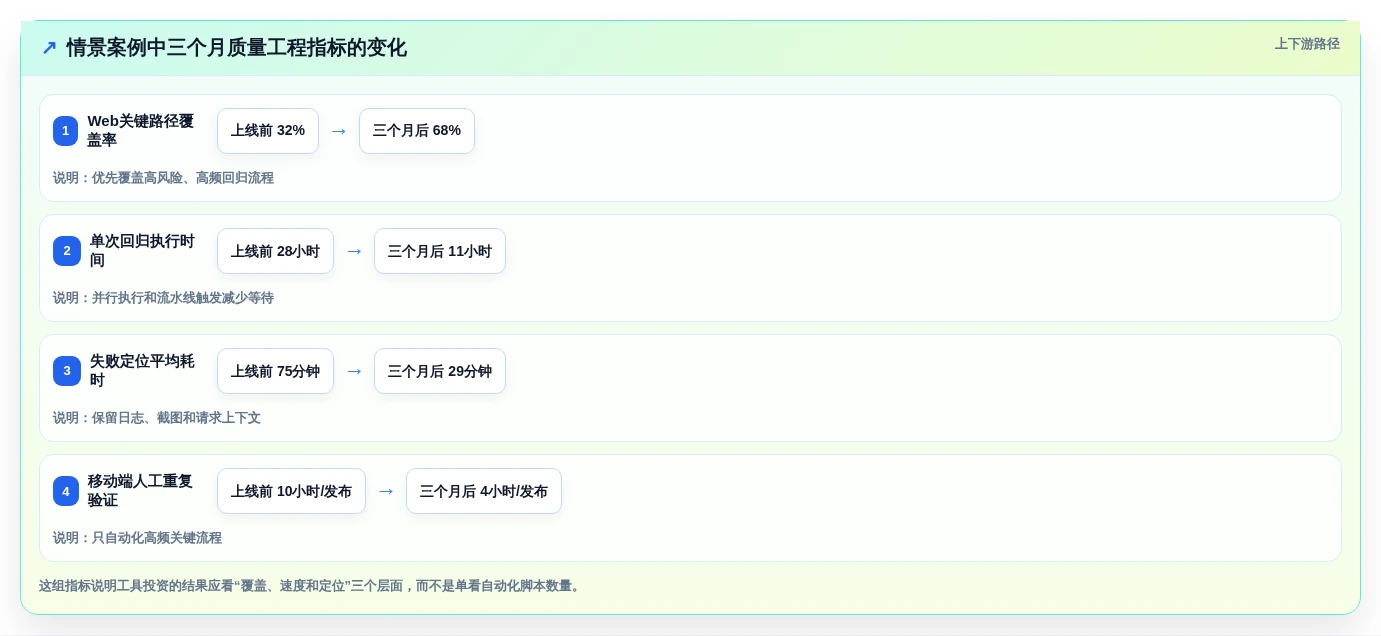Viewport: 1381px width, 636px height.
Task: Click the 上线前 10小时/发布 value chip
Action: (x=291, y=491)
